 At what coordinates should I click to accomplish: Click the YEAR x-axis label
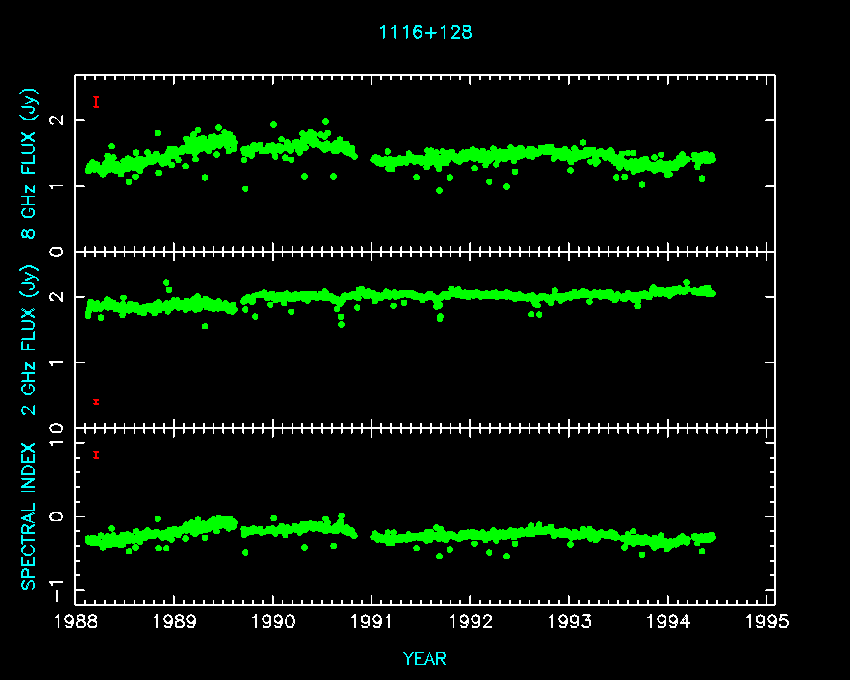coord(425,658)
